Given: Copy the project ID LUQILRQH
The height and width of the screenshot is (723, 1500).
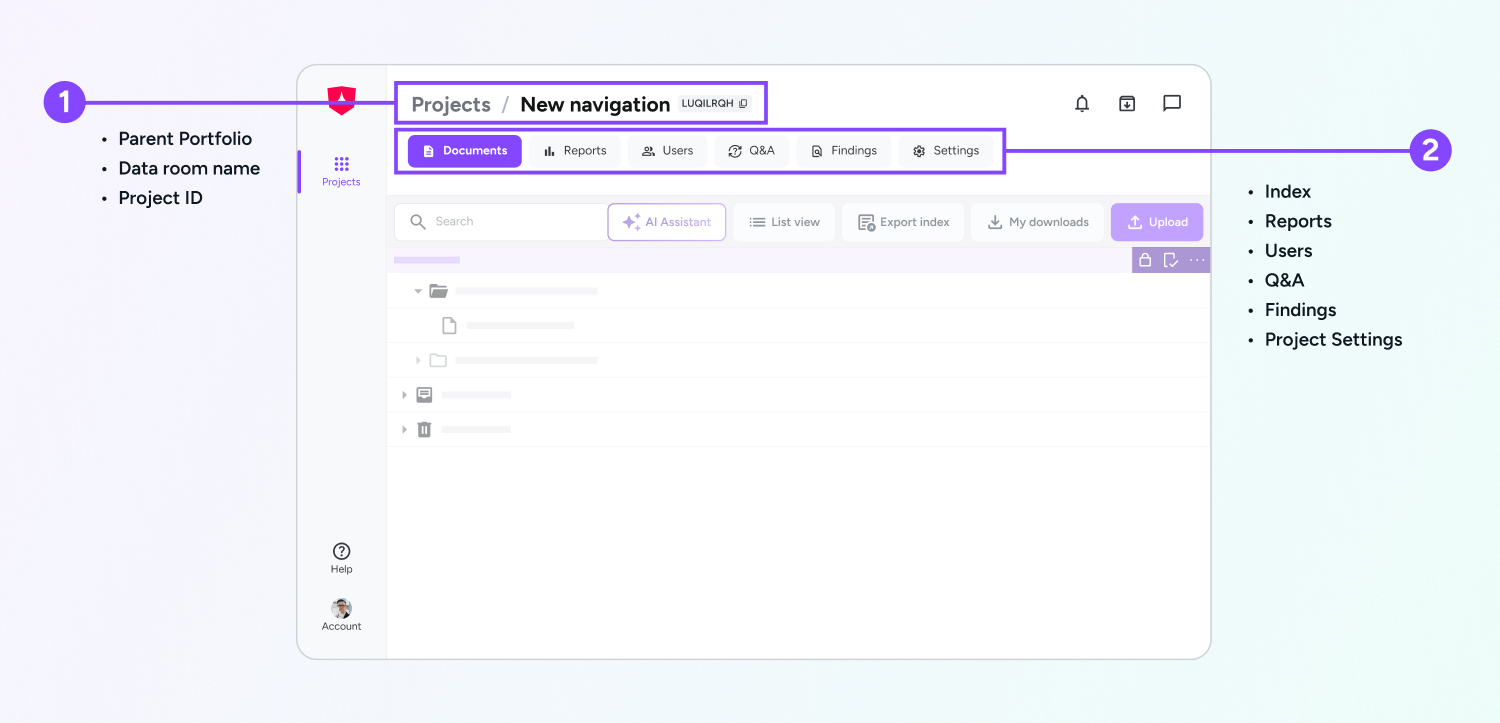Looking at the screenshot, I should [743, 104].
